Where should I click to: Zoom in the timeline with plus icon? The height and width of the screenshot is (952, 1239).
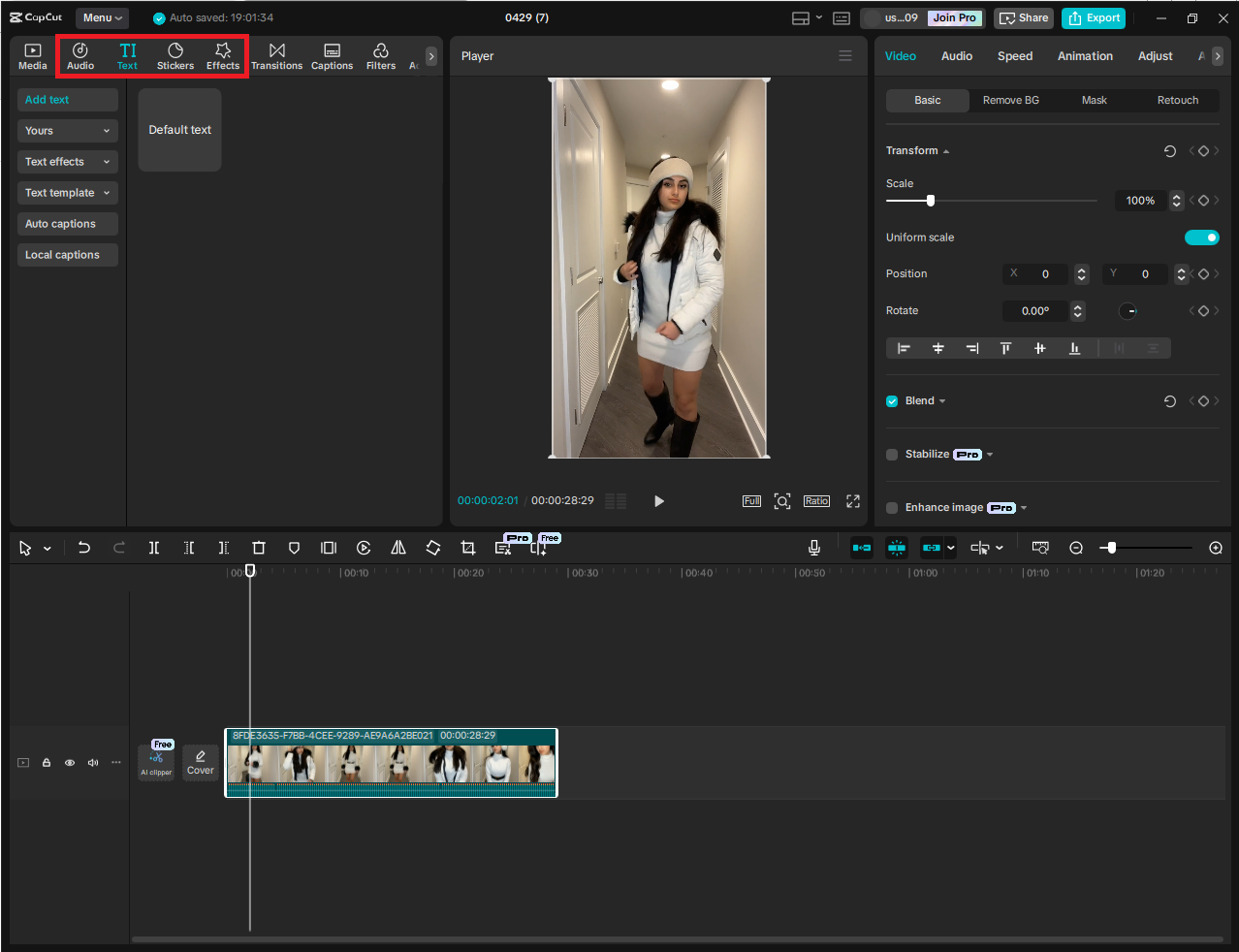(1216, 548)
